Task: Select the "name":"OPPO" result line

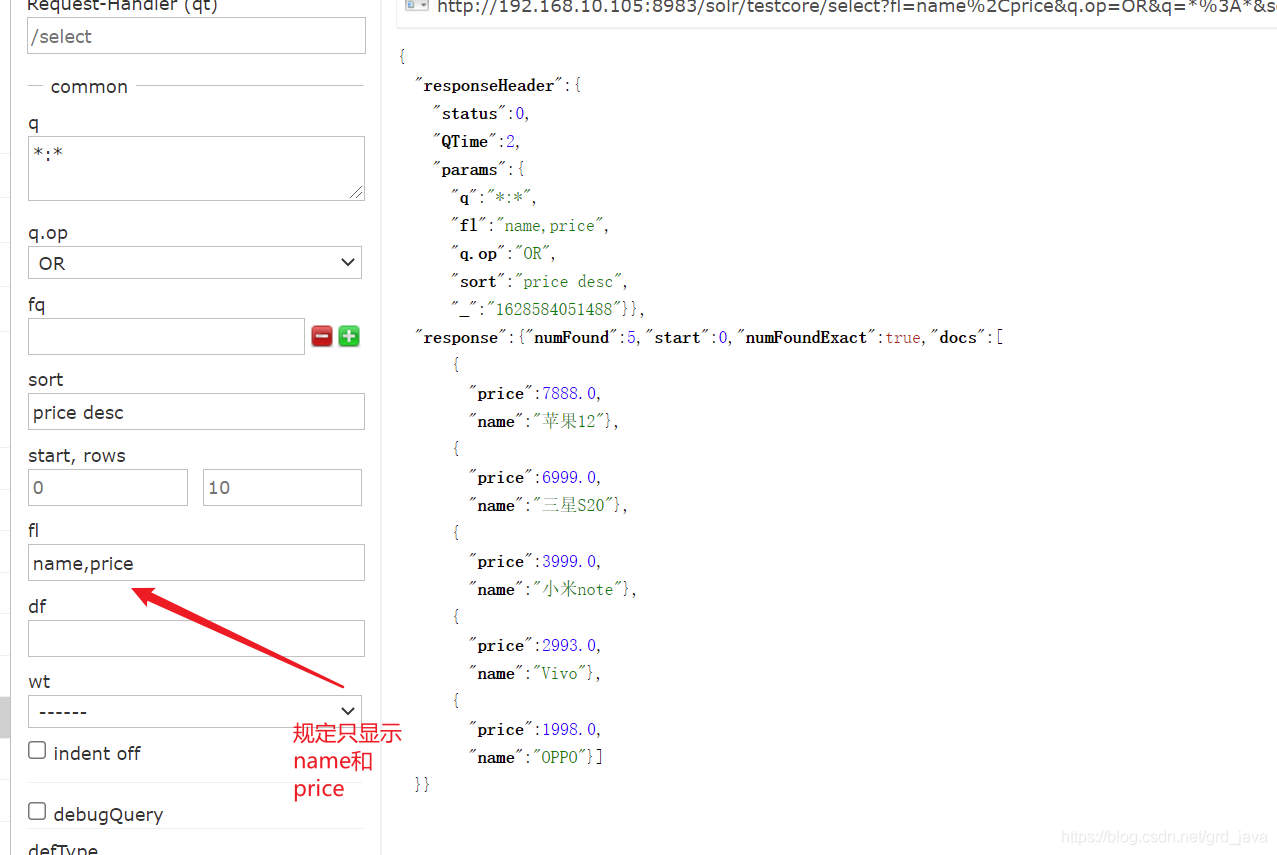Action: pyautogui.click(x=535, y=757)
